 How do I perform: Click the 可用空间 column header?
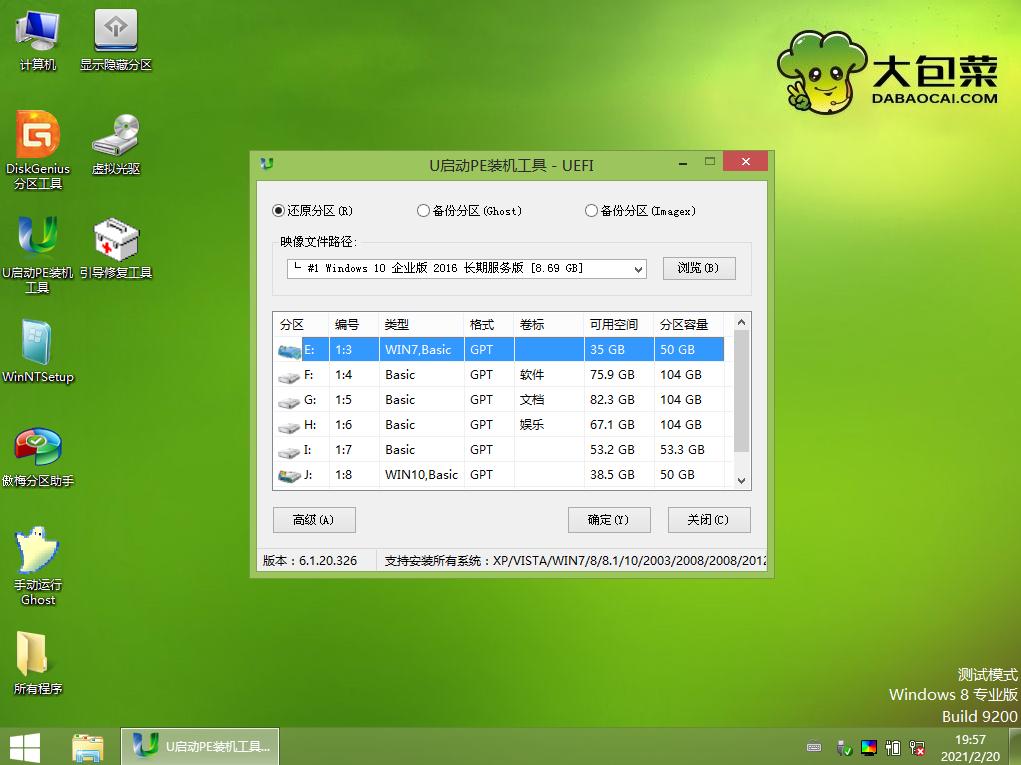coord(619,324)
